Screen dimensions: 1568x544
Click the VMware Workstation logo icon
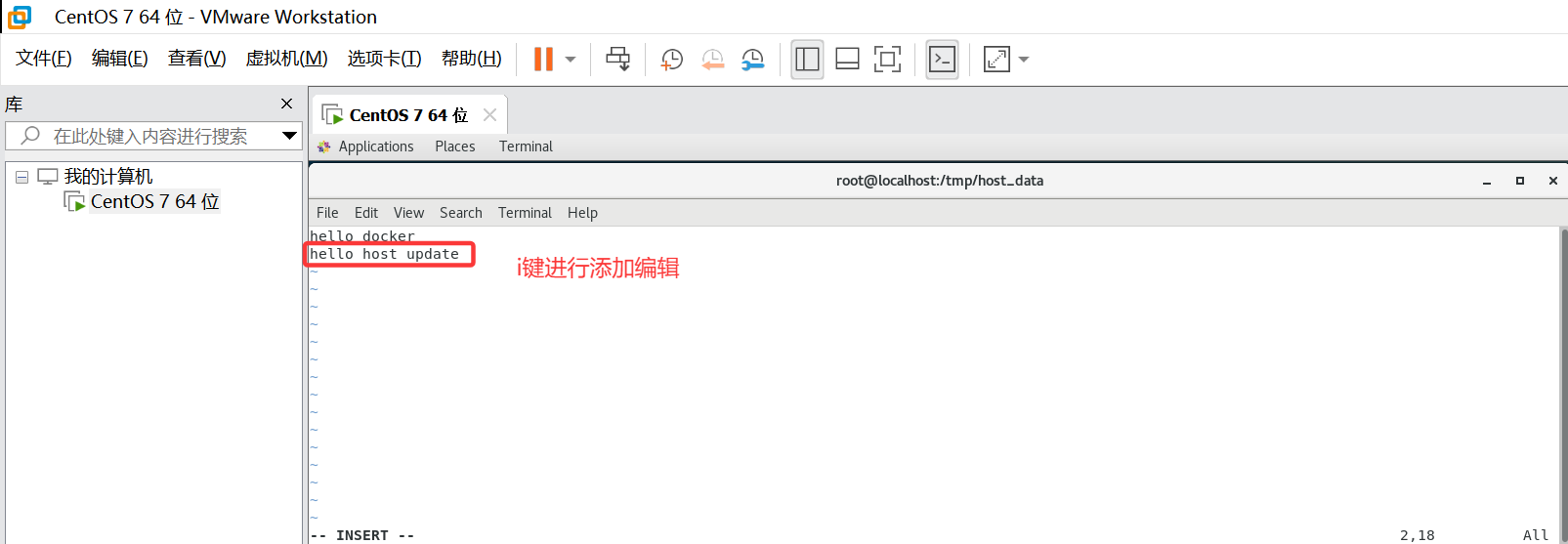click(20, 17)
